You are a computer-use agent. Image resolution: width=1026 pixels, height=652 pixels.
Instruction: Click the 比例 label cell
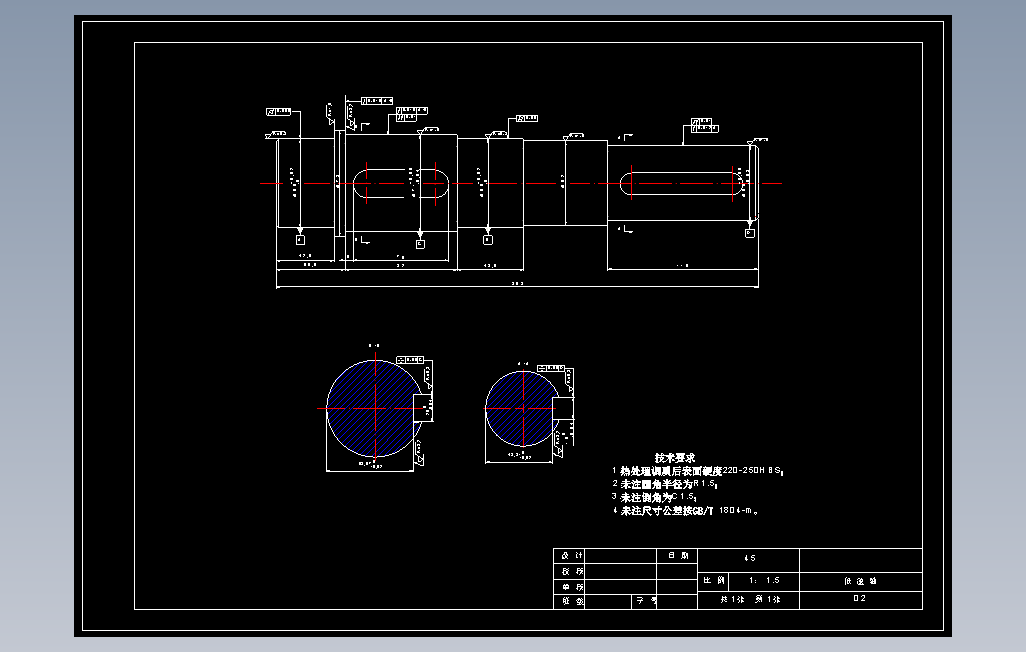(x=714, y=581)
